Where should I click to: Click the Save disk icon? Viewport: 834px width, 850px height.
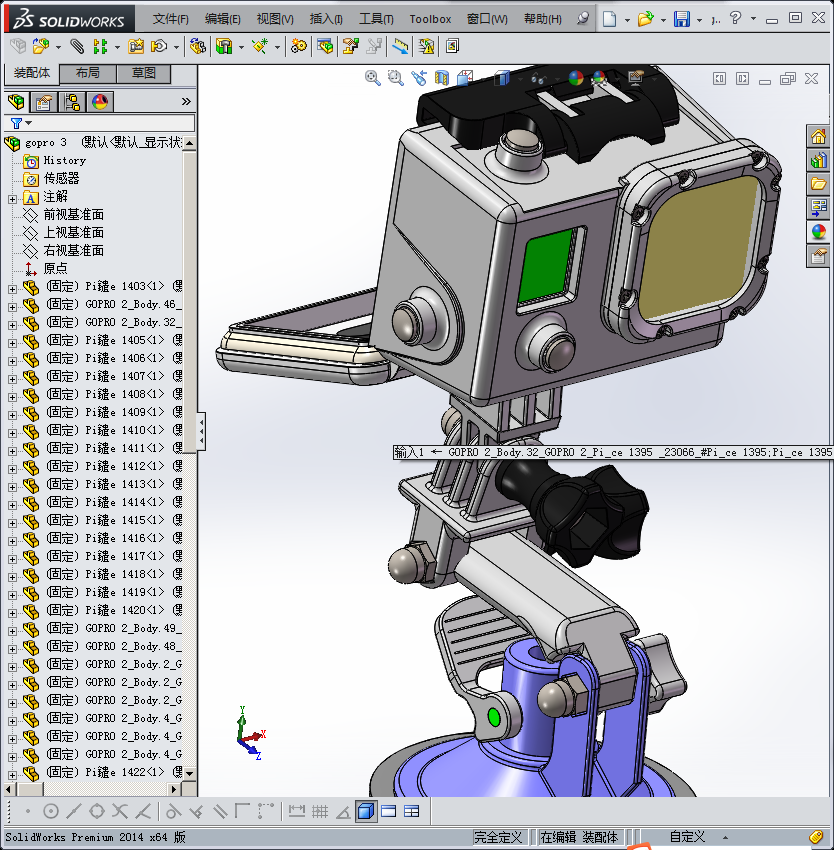681,19
